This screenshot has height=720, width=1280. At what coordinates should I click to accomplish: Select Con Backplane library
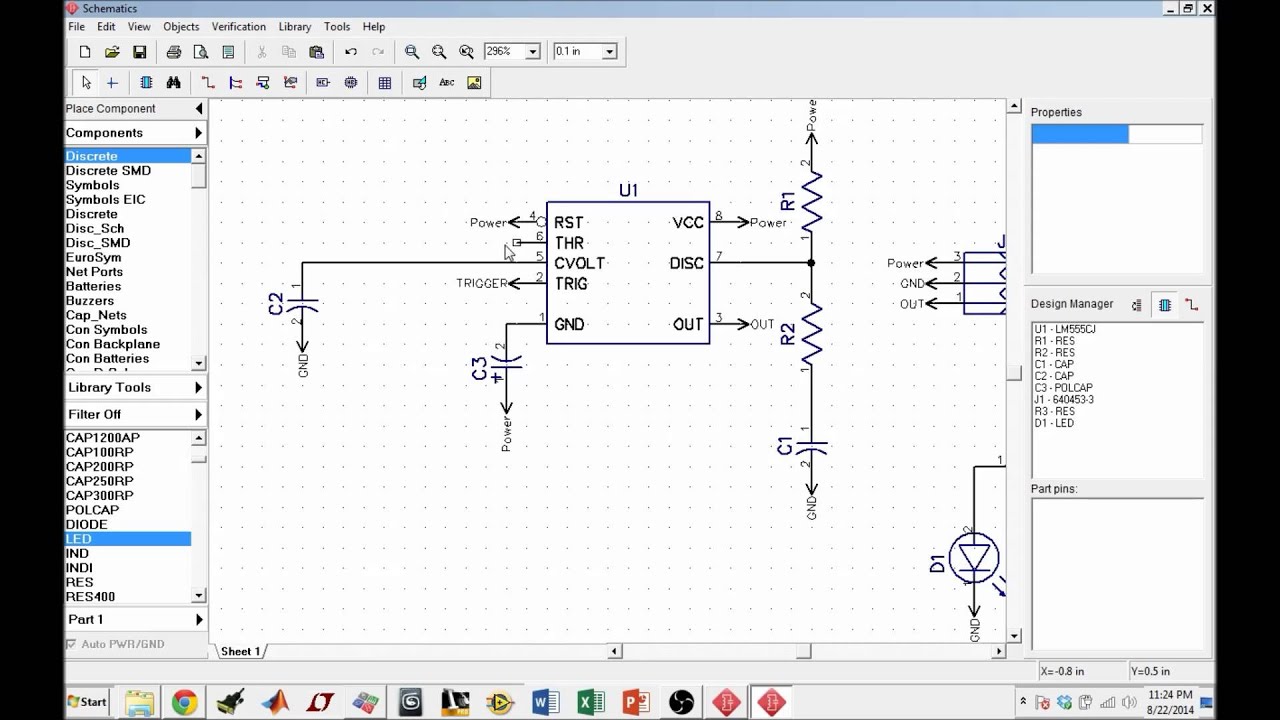click(128, 344)
